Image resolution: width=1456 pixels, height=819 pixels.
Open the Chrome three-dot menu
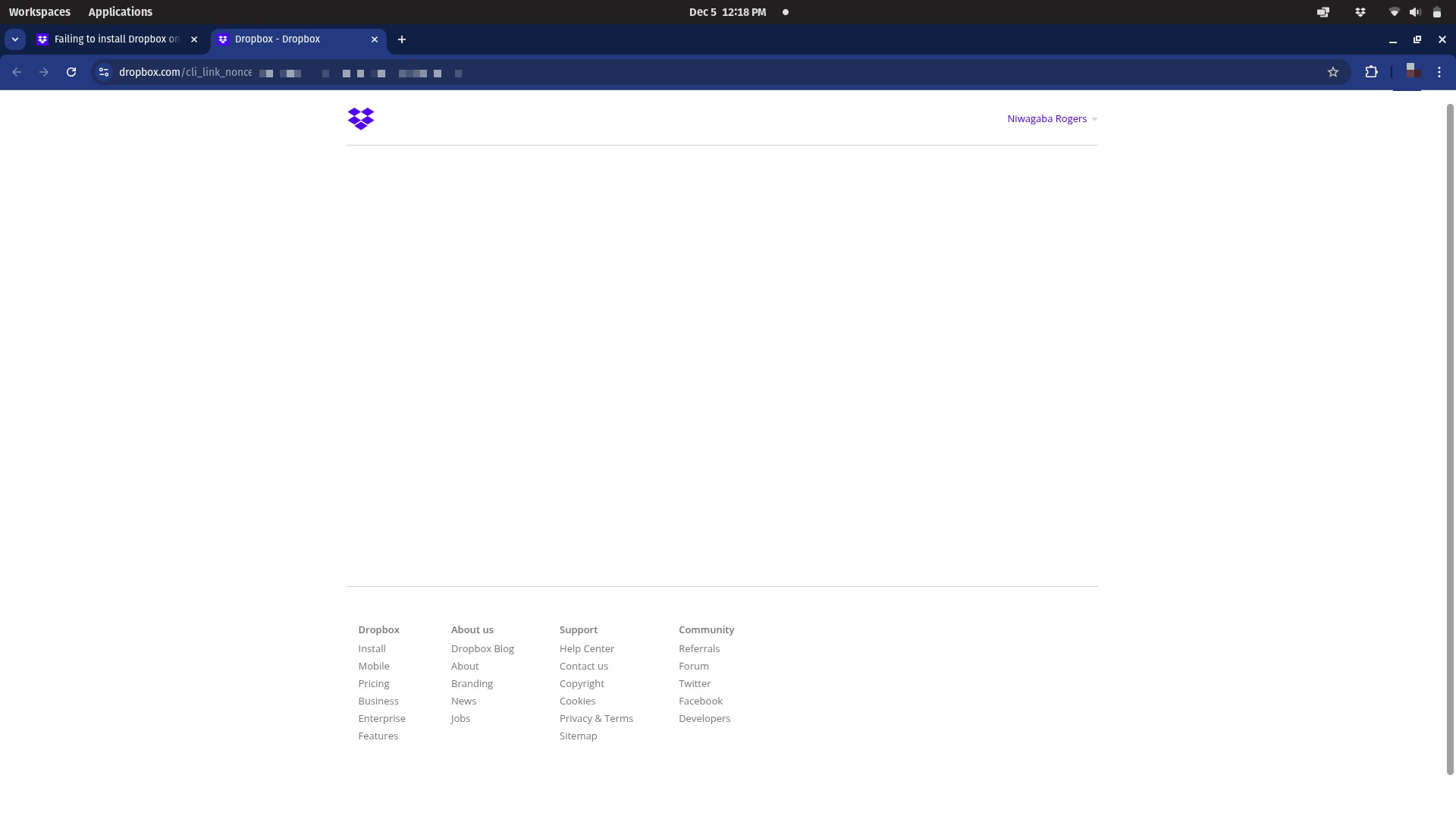tap(1439, 72)
